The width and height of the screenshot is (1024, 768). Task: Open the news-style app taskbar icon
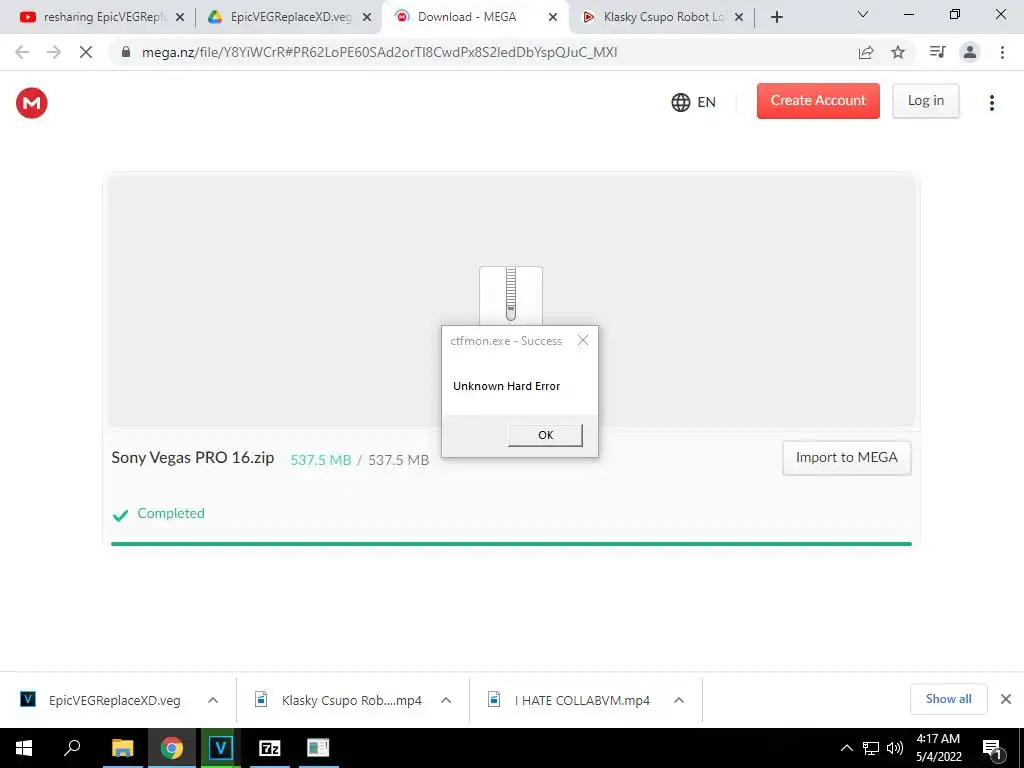click(x=318, y=748)
